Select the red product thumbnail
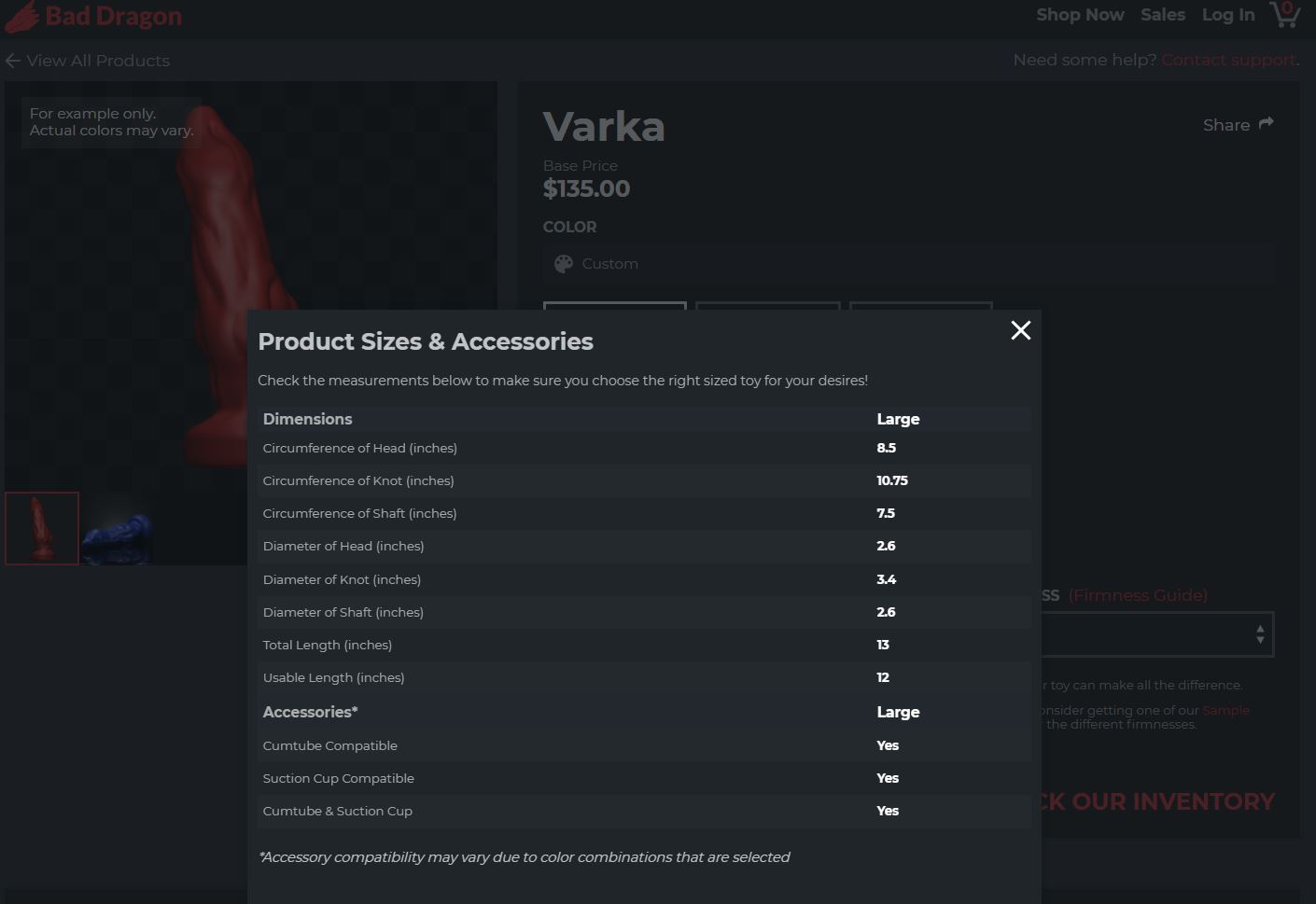This screenshot has width=1316, height=904. click(x=42, y=528)
